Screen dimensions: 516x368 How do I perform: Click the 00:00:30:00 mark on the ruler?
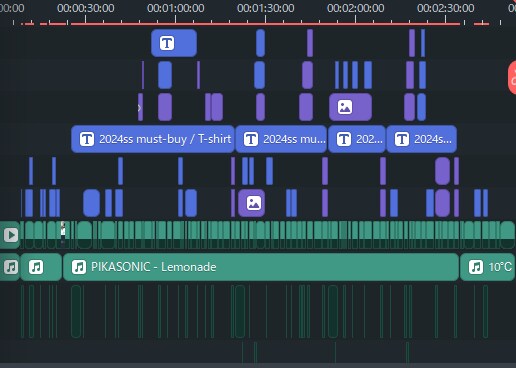[86, 8]
